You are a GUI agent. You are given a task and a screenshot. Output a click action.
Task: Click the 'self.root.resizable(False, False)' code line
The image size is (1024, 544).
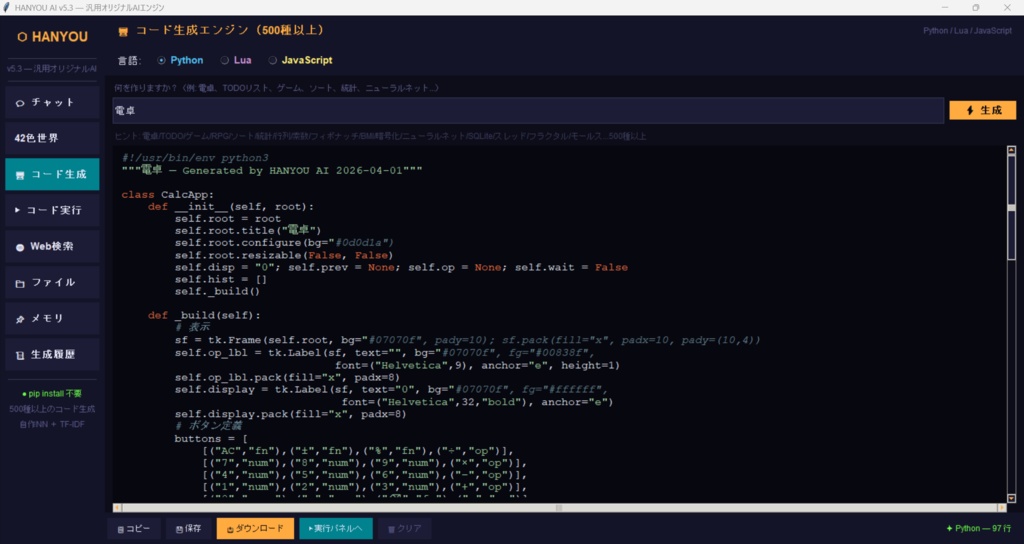click(284, 255)
